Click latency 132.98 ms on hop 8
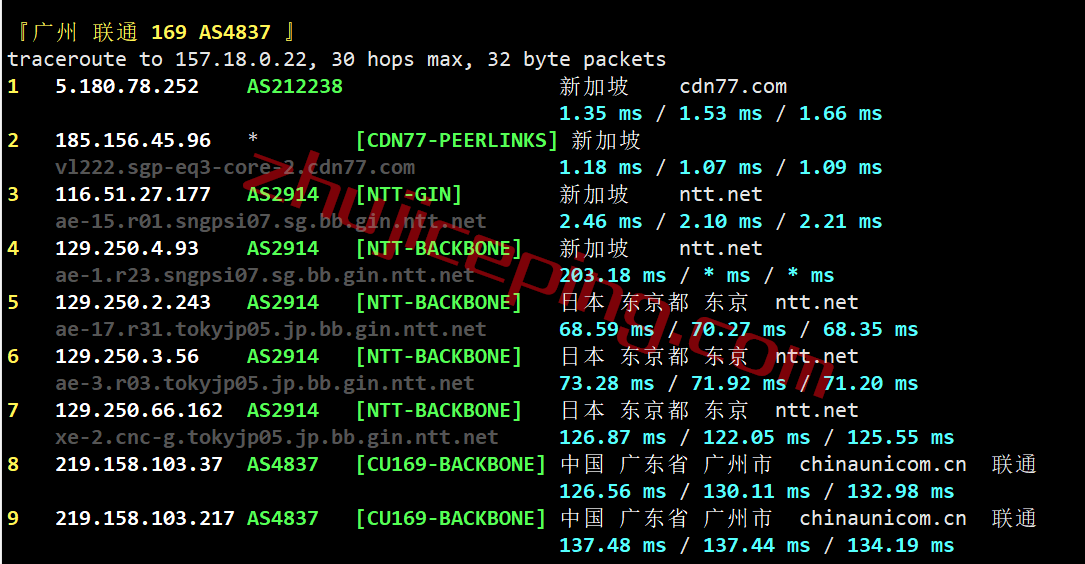This screenshot has width=1085, height=564. point(901,491)
